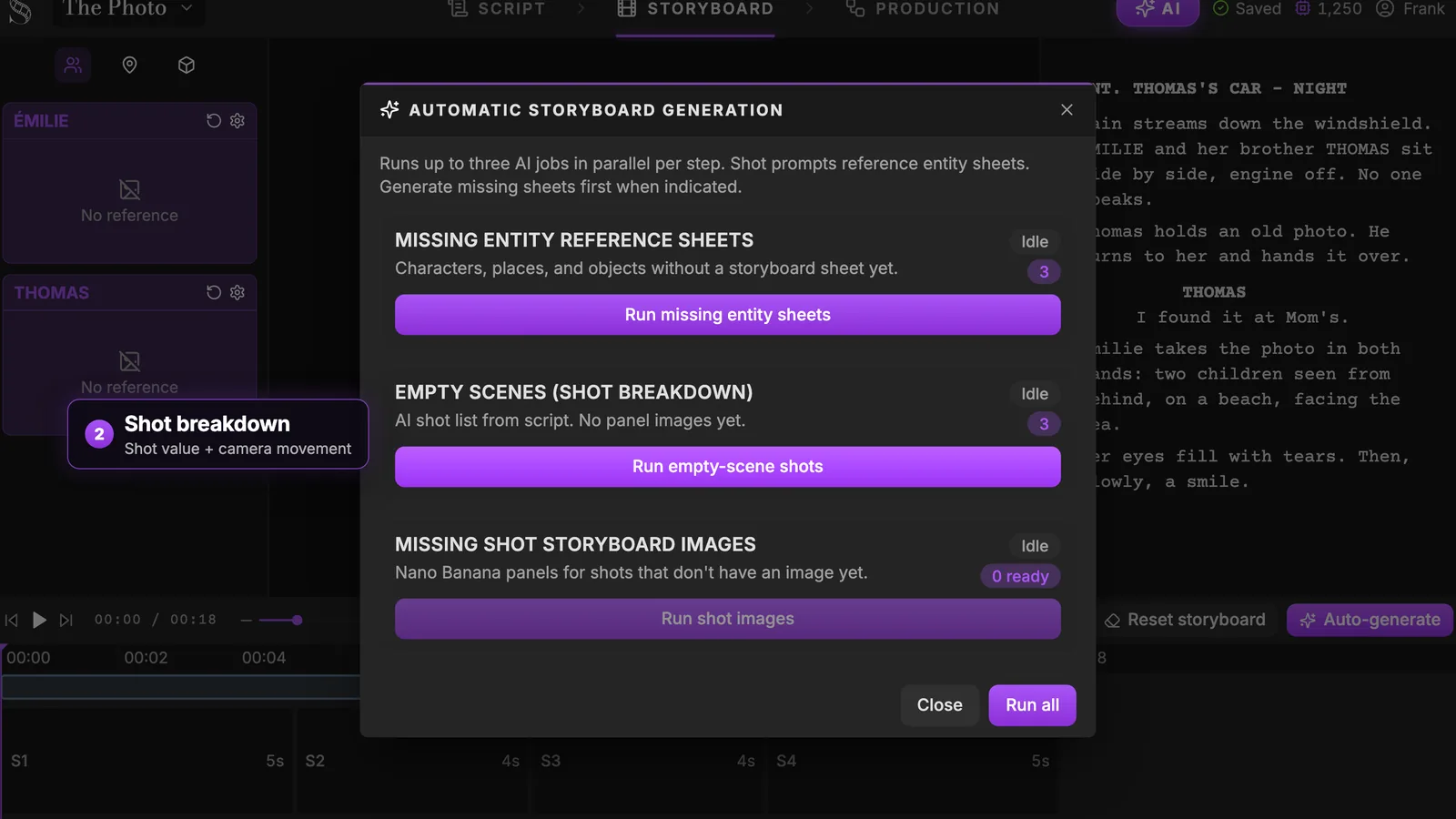This screenshot has width=1456, height=819.
Task: Open the Locations pin icon
Action: [129, 65]
